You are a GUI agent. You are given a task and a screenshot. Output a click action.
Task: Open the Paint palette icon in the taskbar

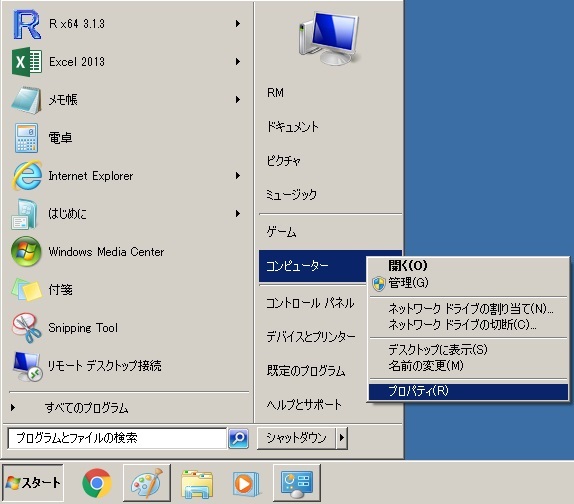click(x=147, y=483)
